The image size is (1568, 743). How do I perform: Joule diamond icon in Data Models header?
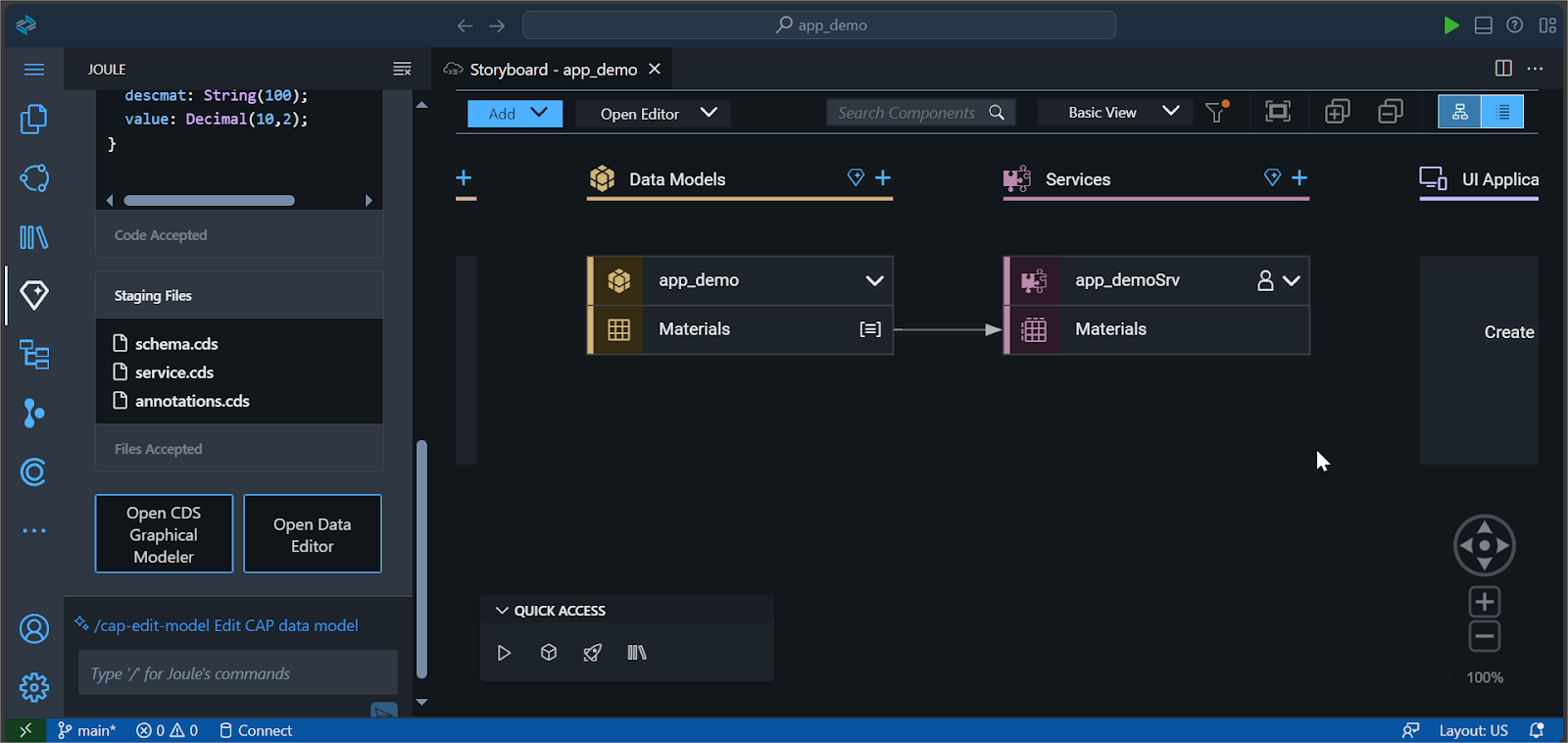click(856, 177)
